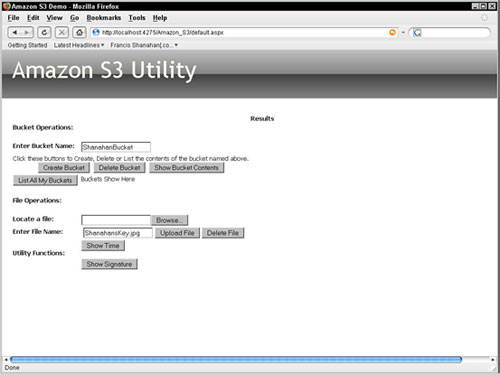This screenshot has height=375, width=500.
Task: Open the Getting Started bookmark
Action: (27, 45)
